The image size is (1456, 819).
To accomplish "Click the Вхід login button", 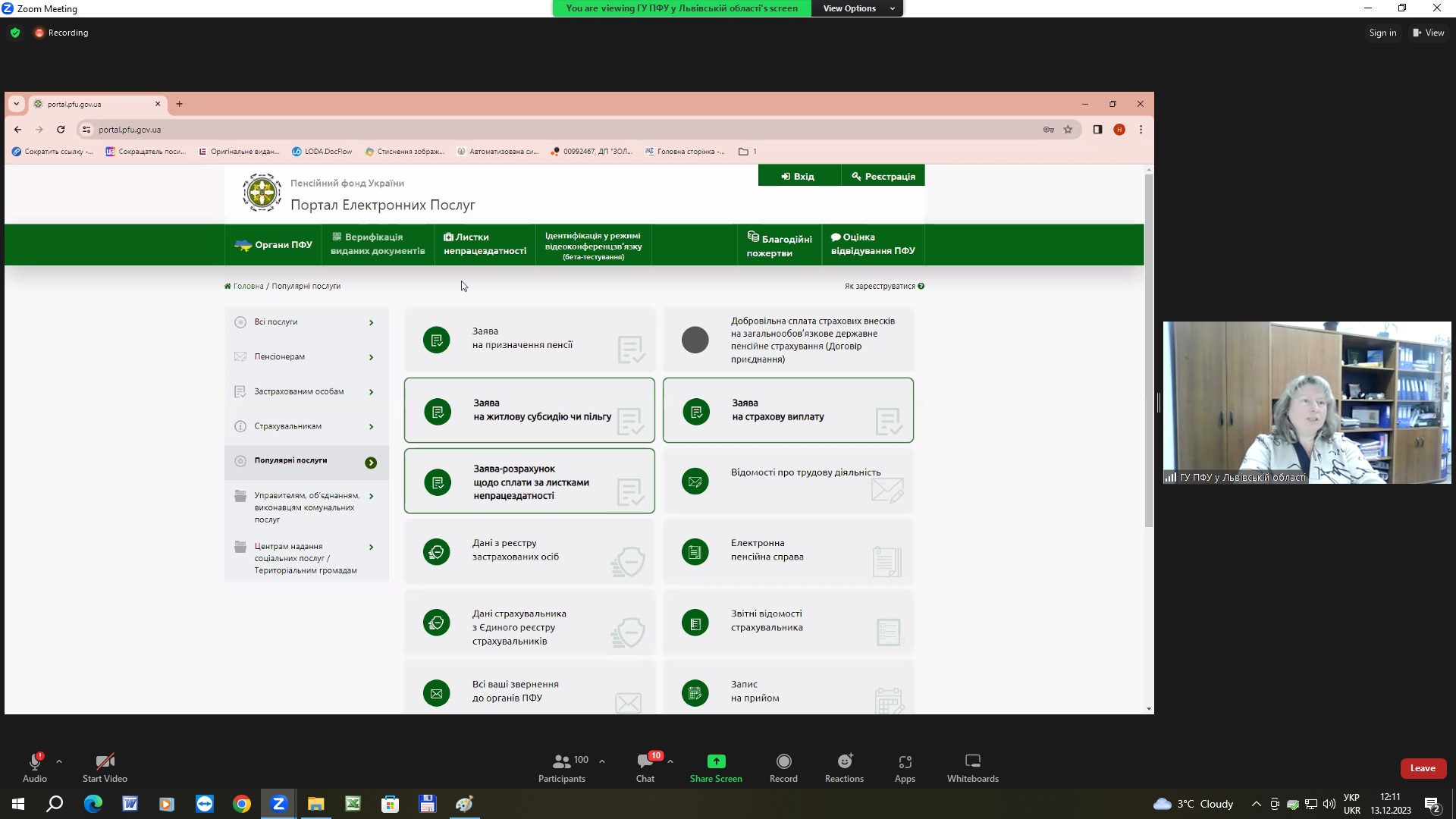I will (799, 176).
